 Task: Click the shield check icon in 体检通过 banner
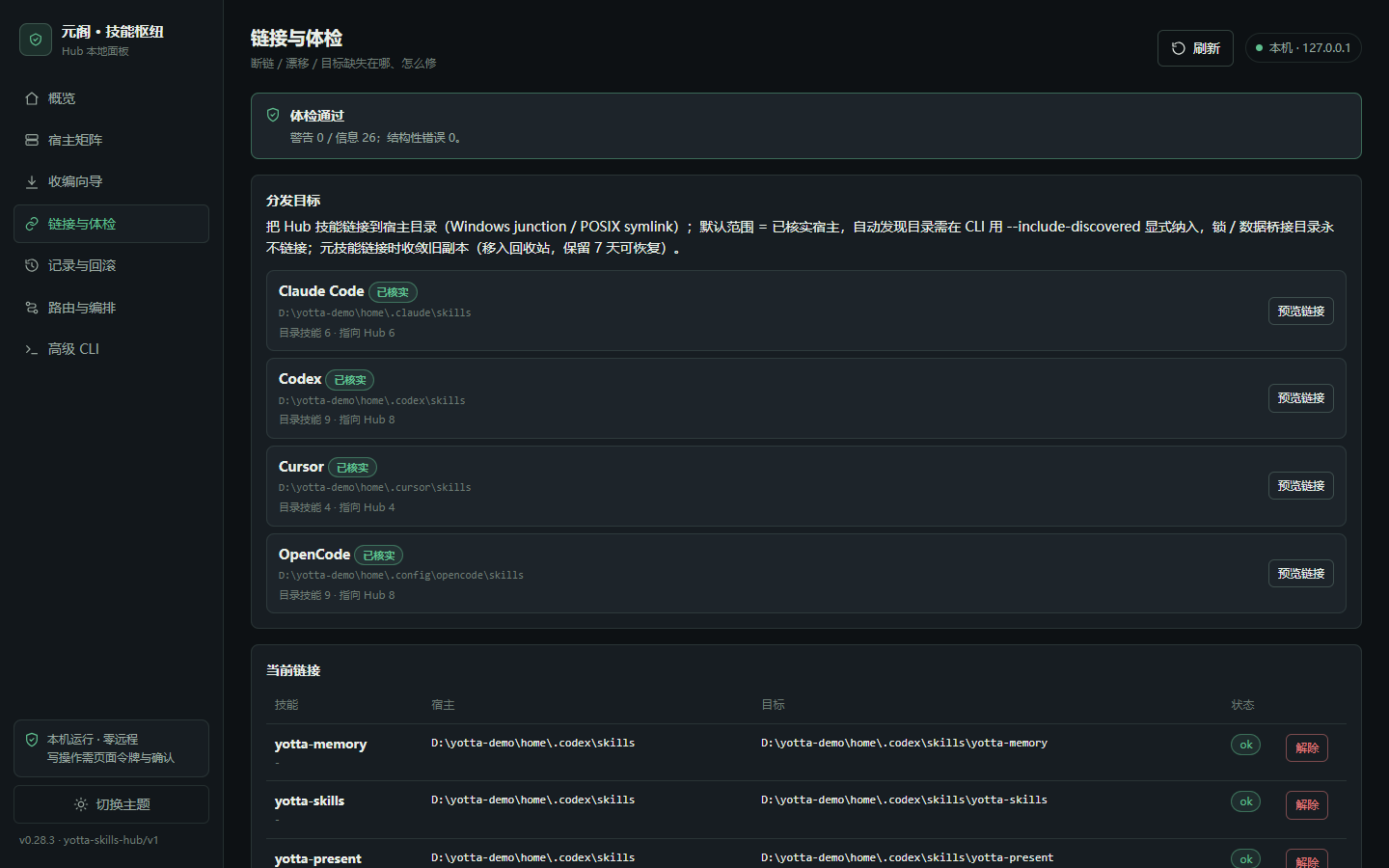click(x=273, y=115)
